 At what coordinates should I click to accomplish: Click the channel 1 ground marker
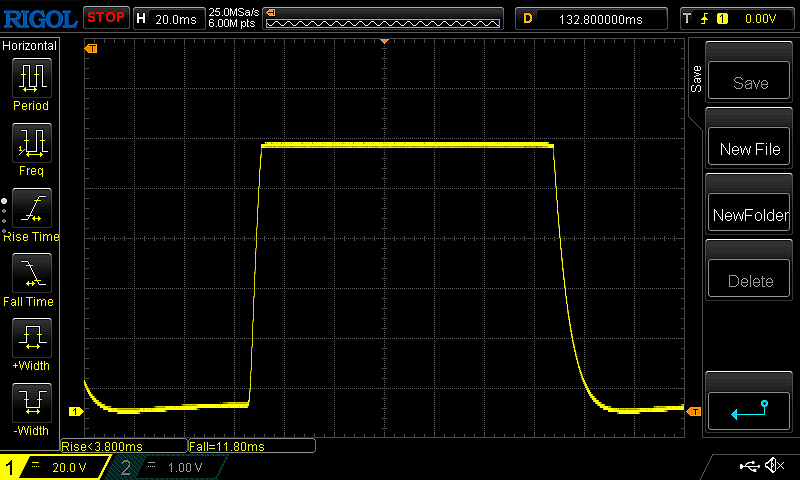pos(76,411)
